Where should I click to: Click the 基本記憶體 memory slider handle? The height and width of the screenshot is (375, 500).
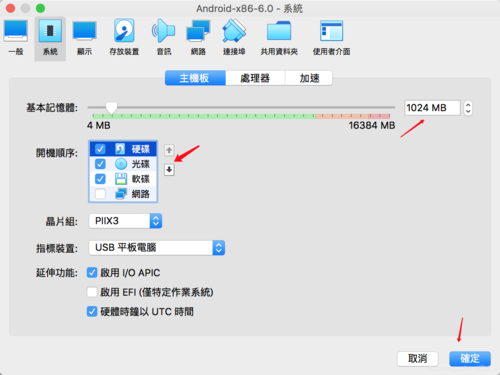pyautogui.click(x=111, y=108)
